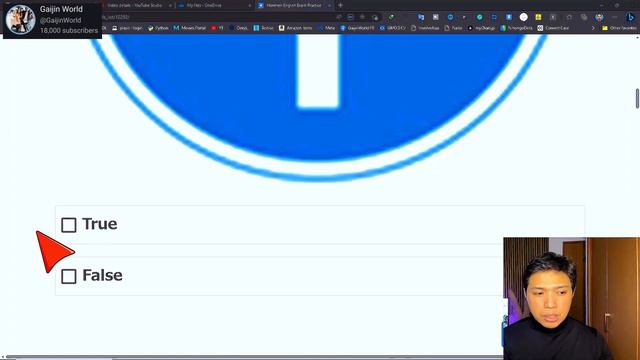Open the Convert Case bookmark

[553, 28]
